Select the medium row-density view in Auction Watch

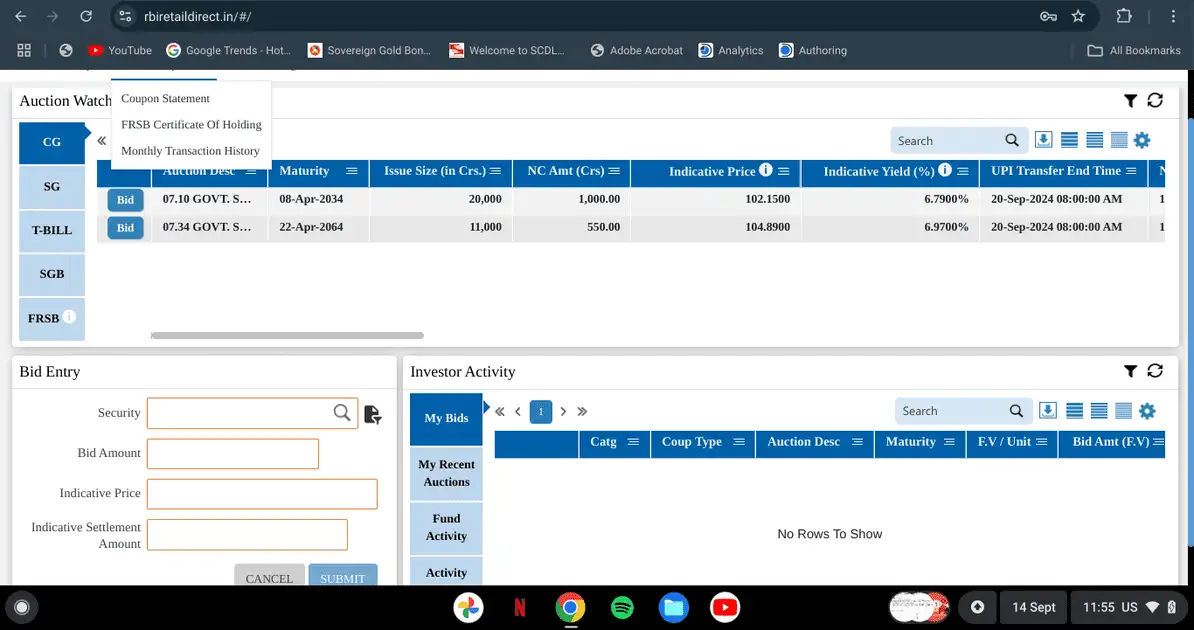pos(1094,140)
